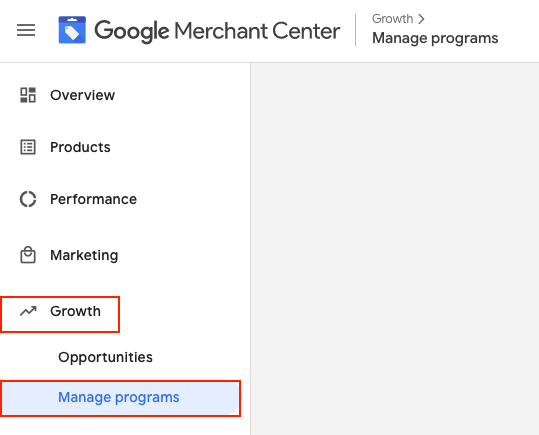Screen dimensions: 539x435
Task: Click the Growth trending arrow icon
Action: point(28,311)
